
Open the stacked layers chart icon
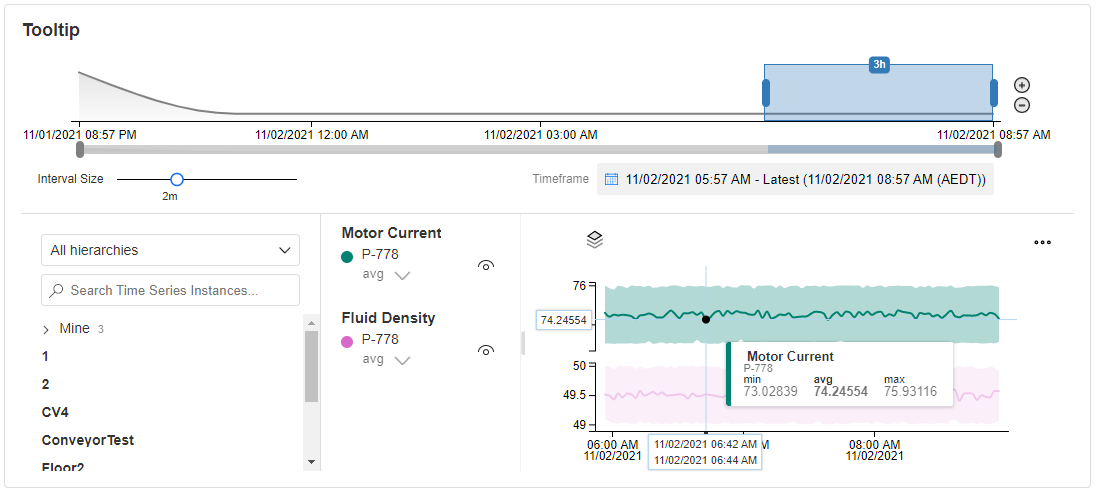594,240
